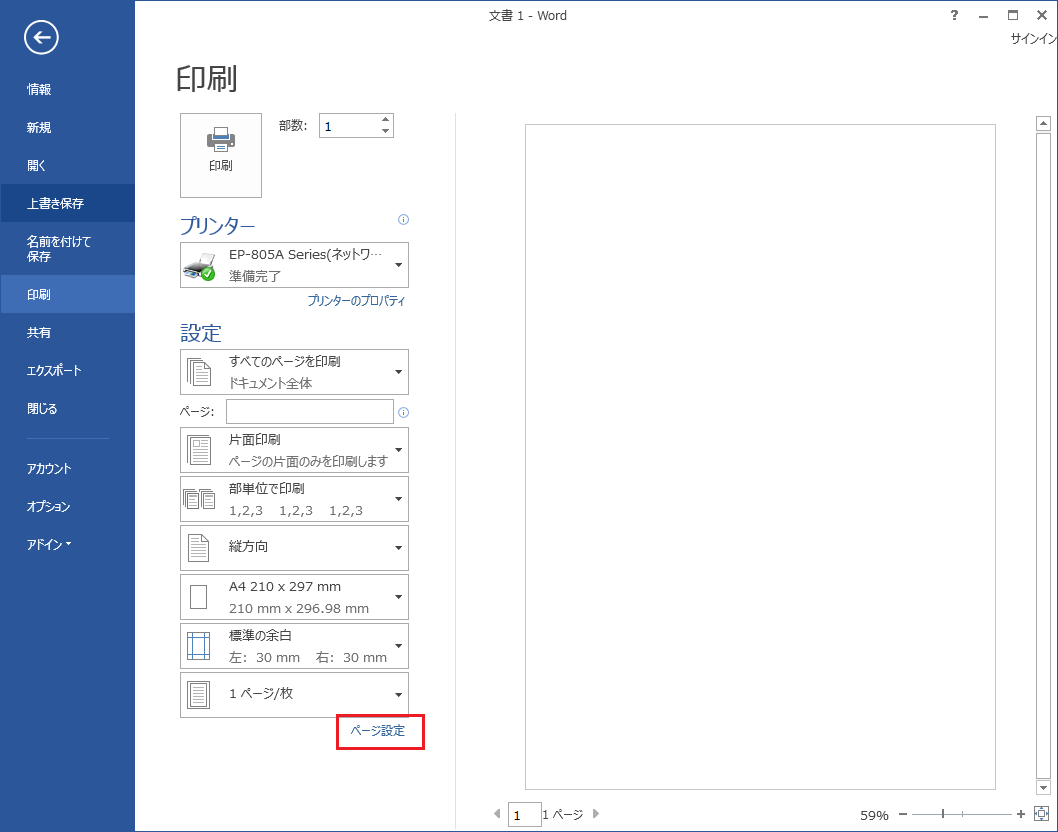1058x832 pixels.
Task: Click the zoom in plus icon
Action: click(x=1021, y=814)
